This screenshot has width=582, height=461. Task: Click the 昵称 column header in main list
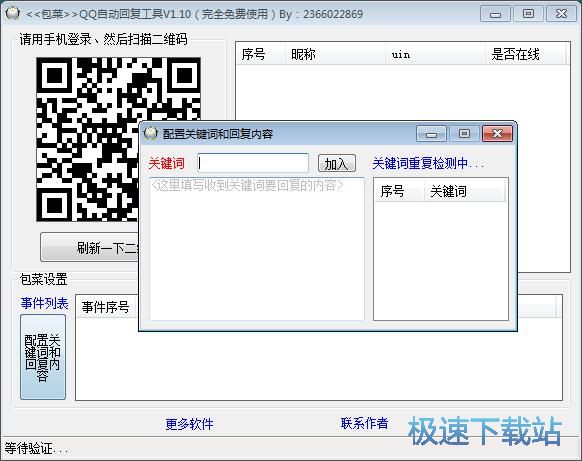pos(335,54)
